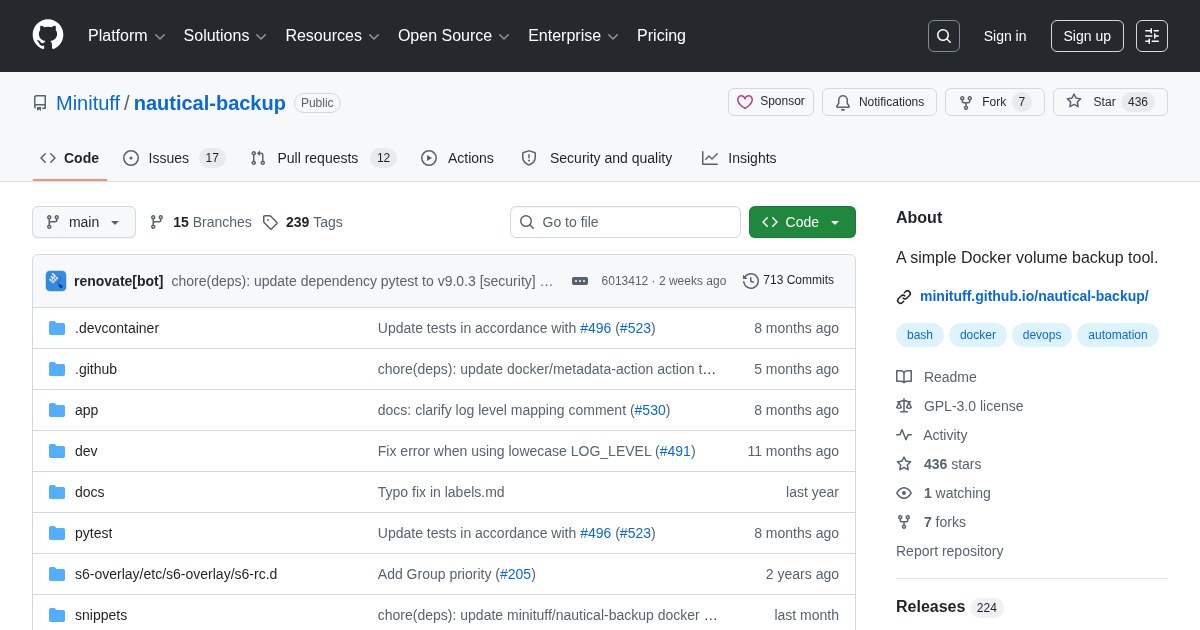Screen dimensions: 1200x630
Task: Click the Readme book icon
Action: (904, 377)
